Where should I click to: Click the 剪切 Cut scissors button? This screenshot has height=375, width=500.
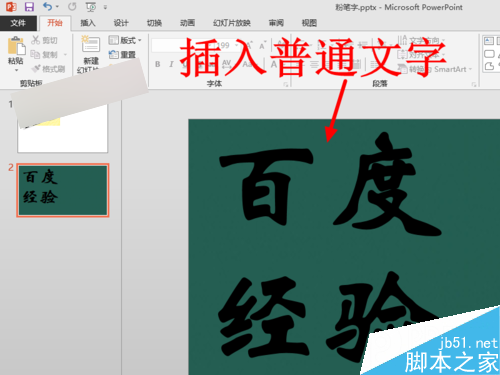click(44, 40)
